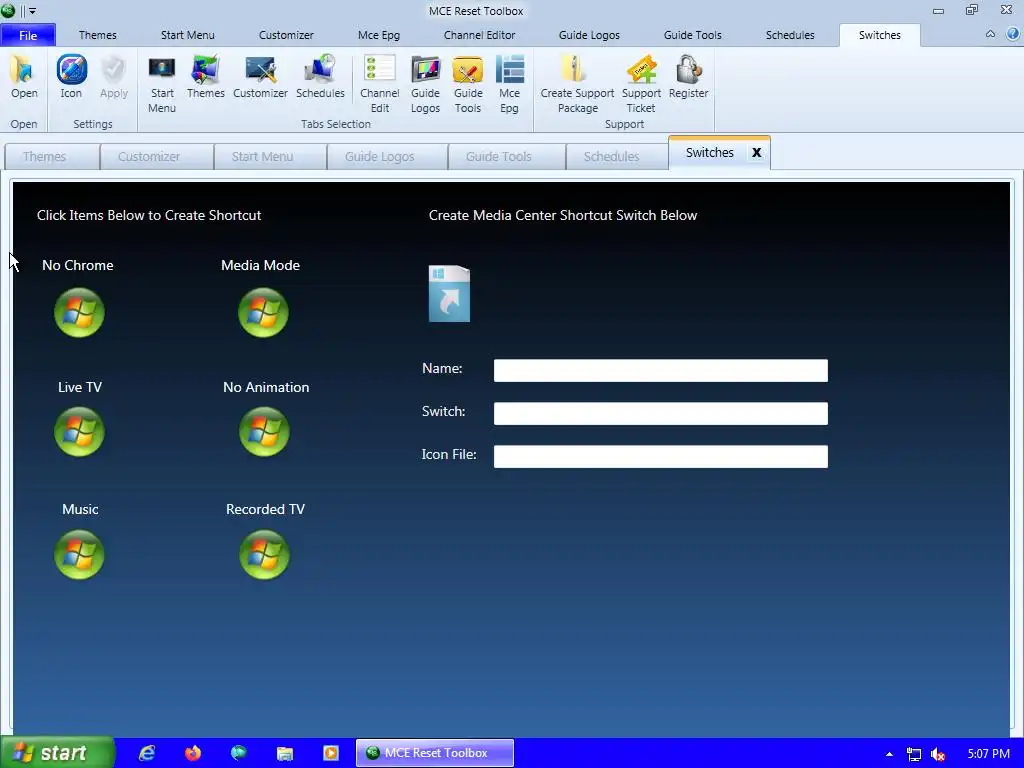Collapse the ribbon with the up arrow
The width and height of the screenshot is (1024, 768).
[x=990, y=34]
